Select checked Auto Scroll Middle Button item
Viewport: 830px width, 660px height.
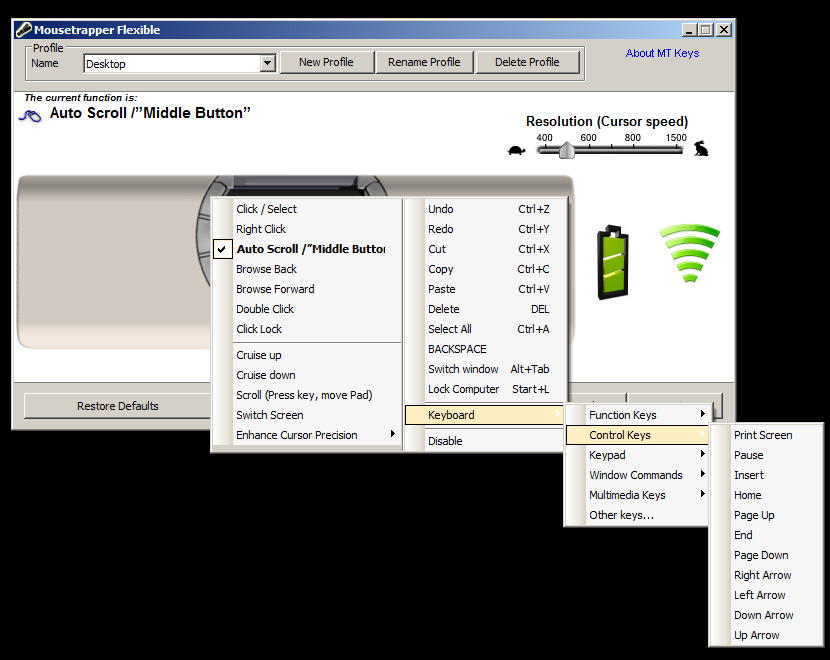click(x=307, y=249)
